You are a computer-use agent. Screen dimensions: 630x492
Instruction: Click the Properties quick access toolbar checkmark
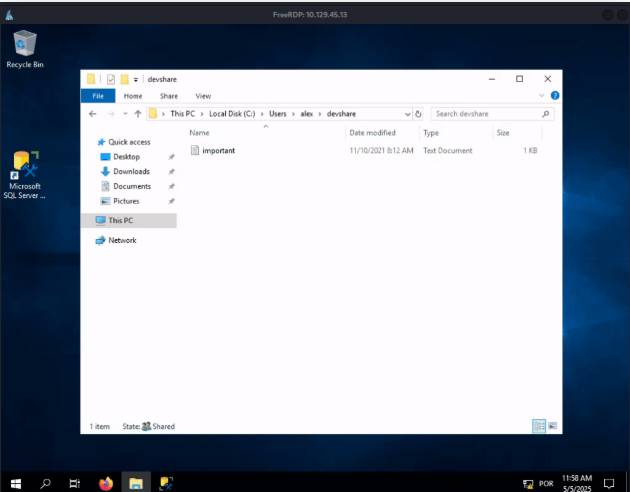point(111,79)
